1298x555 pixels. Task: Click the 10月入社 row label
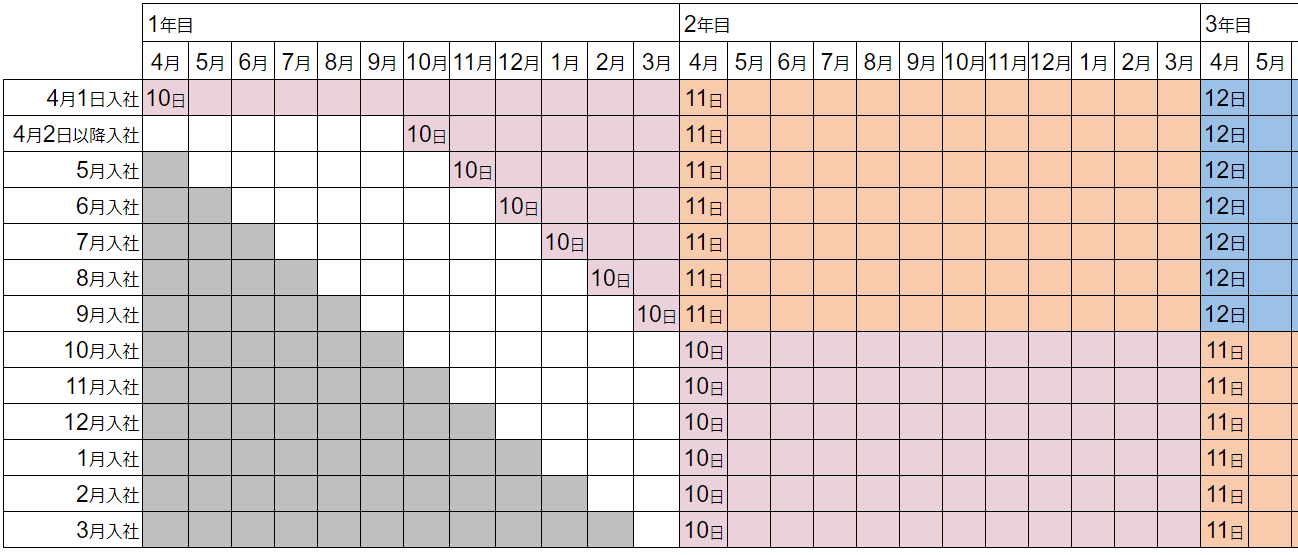tap(101, 351)
